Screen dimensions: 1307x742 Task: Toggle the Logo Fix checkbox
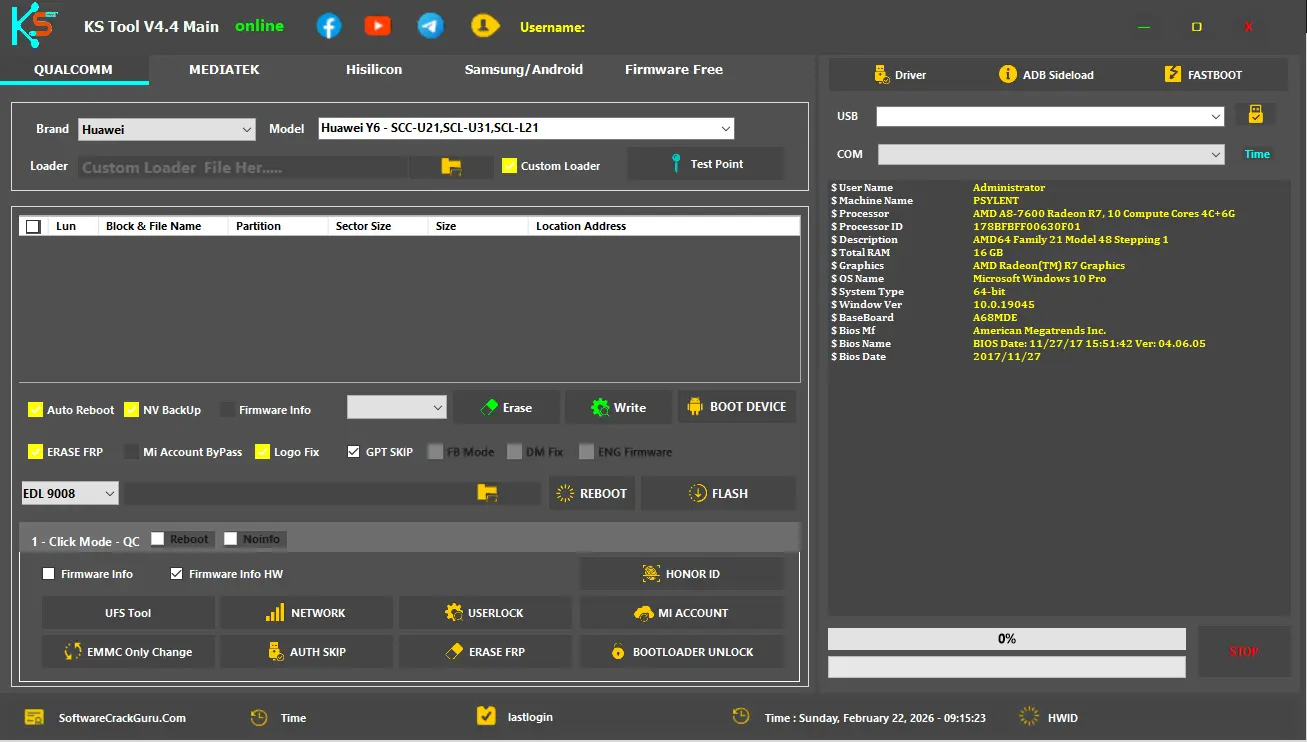[262, 452]
